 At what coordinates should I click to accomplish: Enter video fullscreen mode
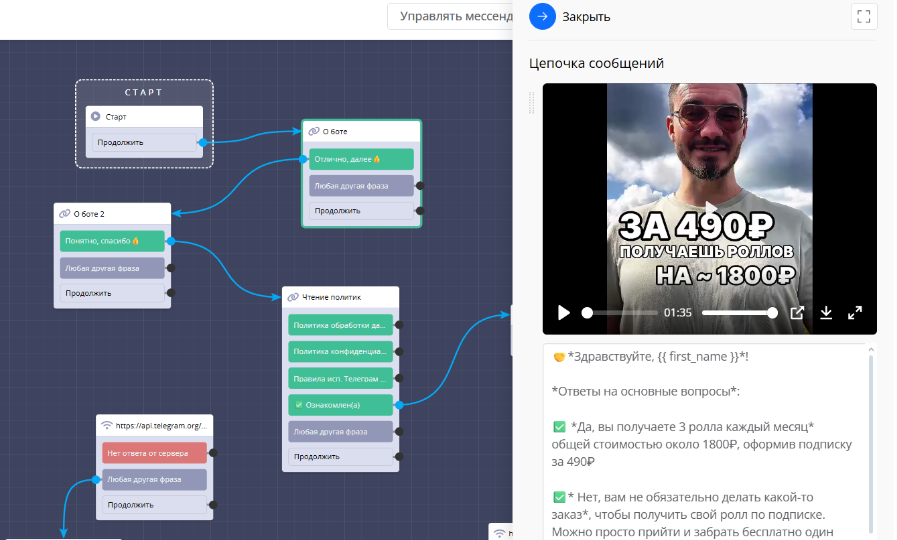pyautogui.click(x=855, y=313)
